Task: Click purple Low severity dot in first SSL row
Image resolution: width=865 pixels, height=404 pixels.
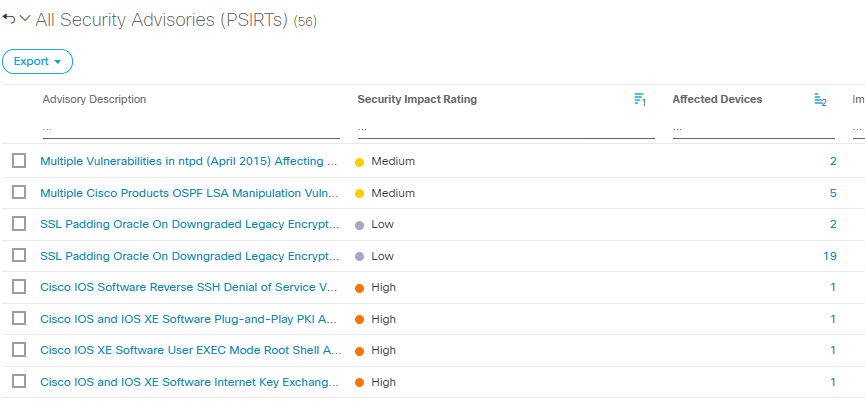Action: [360, 225]
